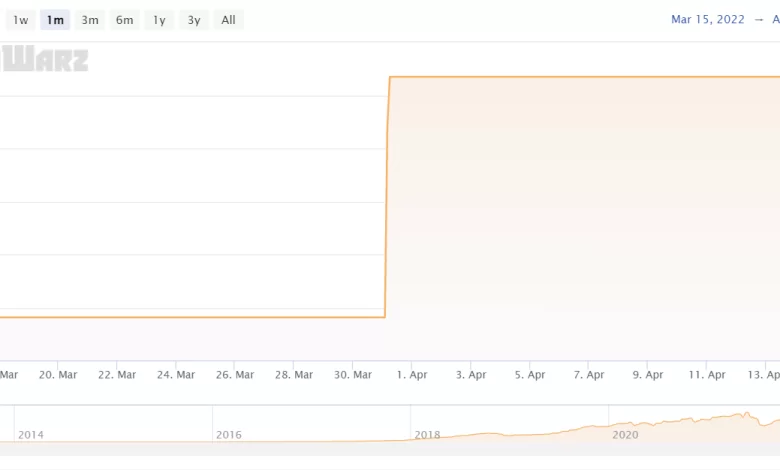Switch chart to 3m range
The image size is (780, 470).
[90, 20]
